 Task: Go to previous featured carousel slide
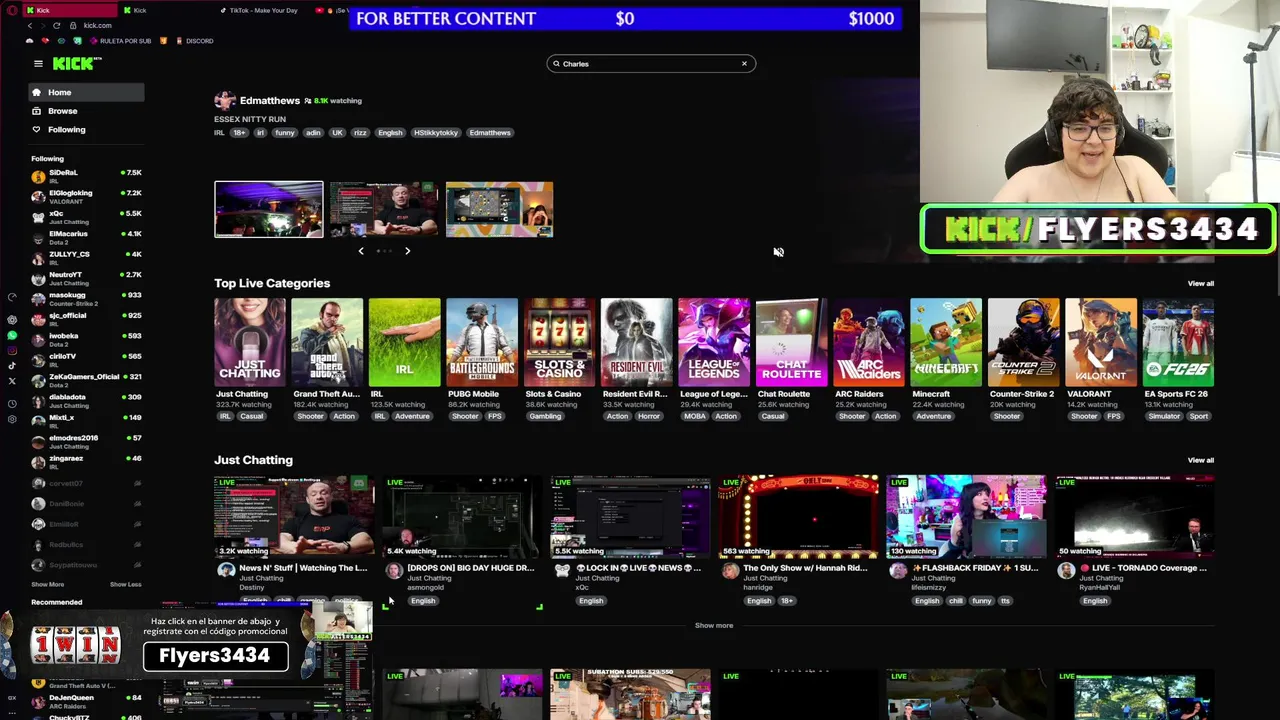[361, 251]
